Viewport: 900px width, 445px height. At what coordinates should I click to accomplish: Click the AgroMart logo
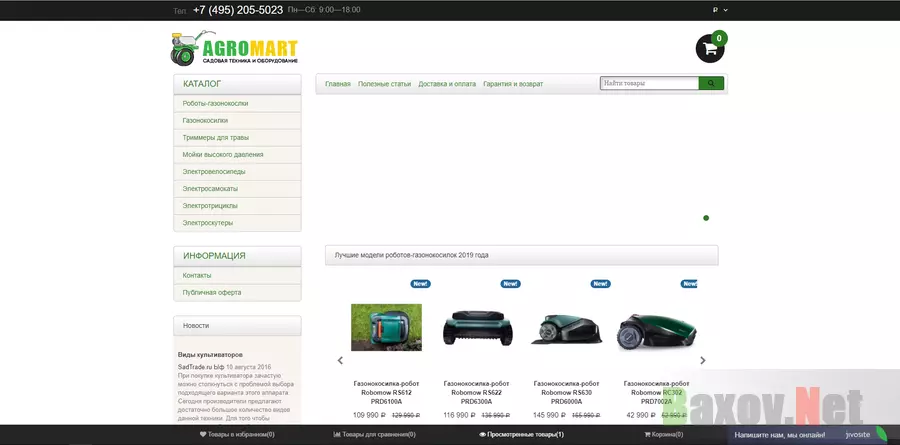[x=234, y=48]
